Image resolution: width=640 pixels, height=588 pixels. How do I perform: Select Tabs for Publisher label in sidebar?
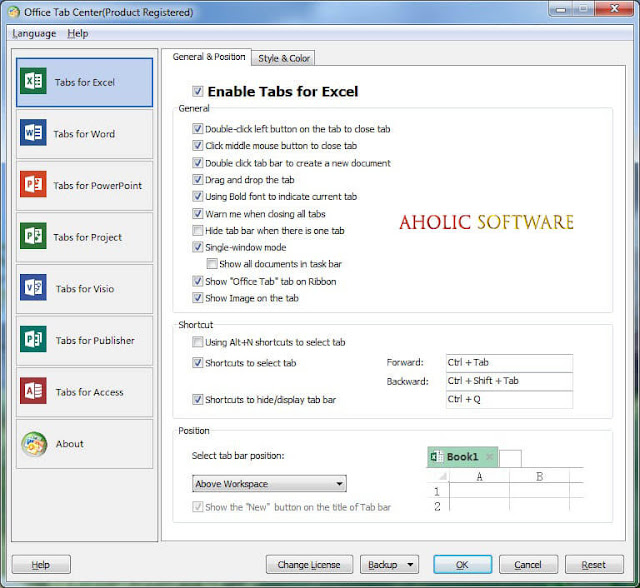[95, 340]
